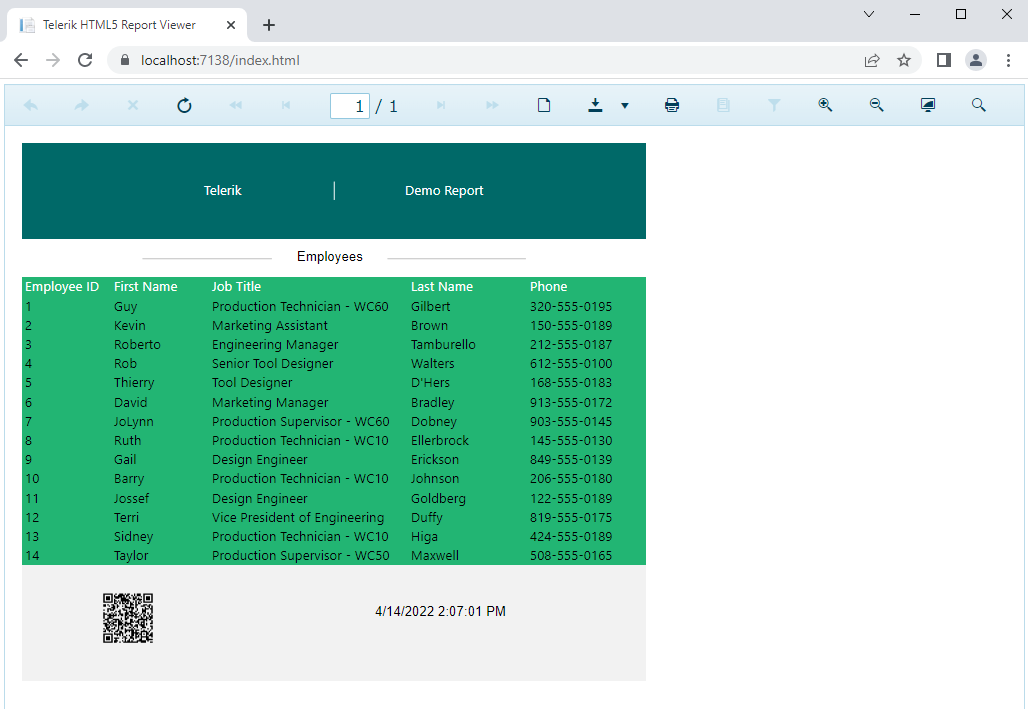Toggle the parameters area visibility

click(x=774, y=105)
